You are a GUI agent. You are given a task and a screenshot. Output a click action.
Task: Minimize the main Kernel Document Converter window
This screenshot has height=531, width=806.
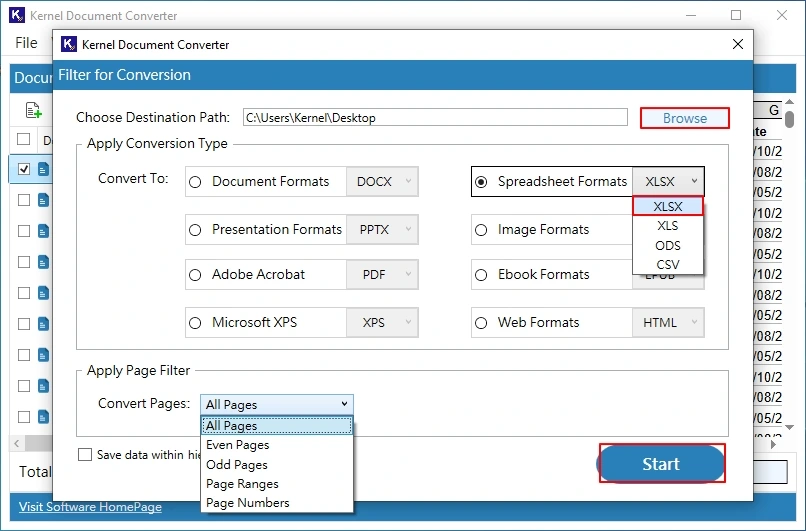click(691, 15)
